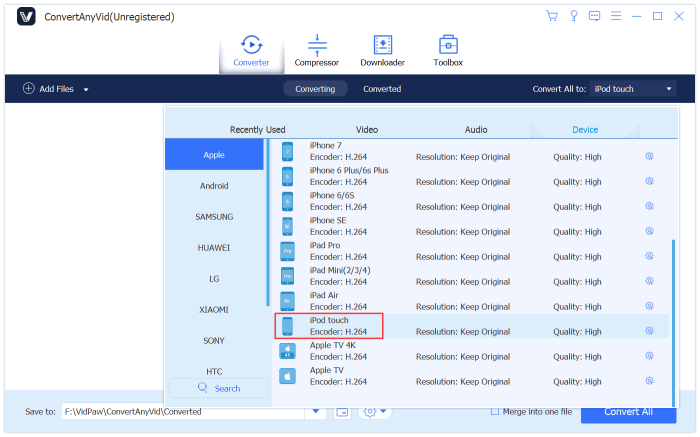Select the SAMSUNG device brand

214,216
